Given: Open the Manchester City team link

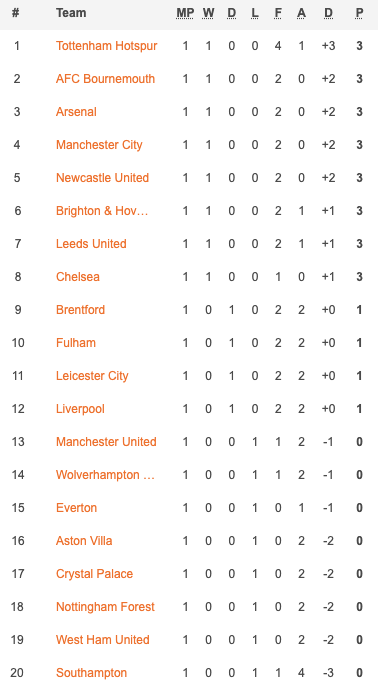Looking at the screenshot, I should [x=99, y=145].
